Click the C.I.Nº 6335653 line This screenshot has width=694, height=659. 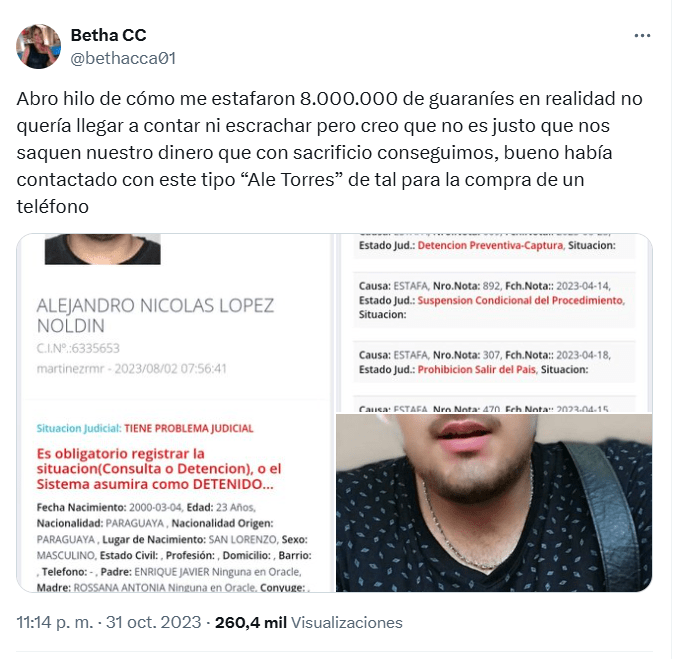tap(78, 348)
